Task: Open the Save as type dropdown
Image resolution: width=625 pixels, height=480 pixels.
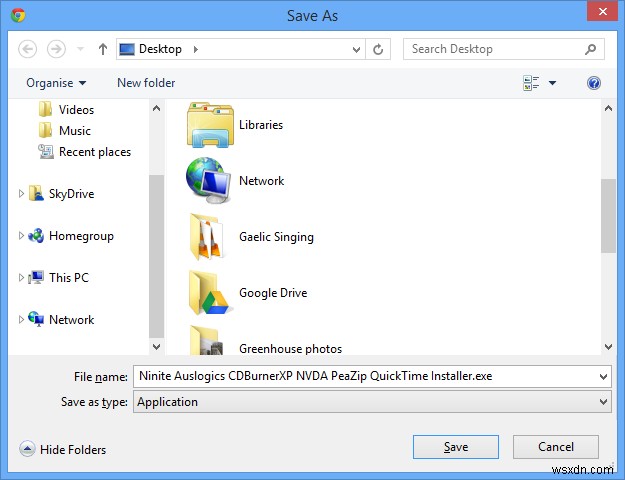Action: (372, 402)
